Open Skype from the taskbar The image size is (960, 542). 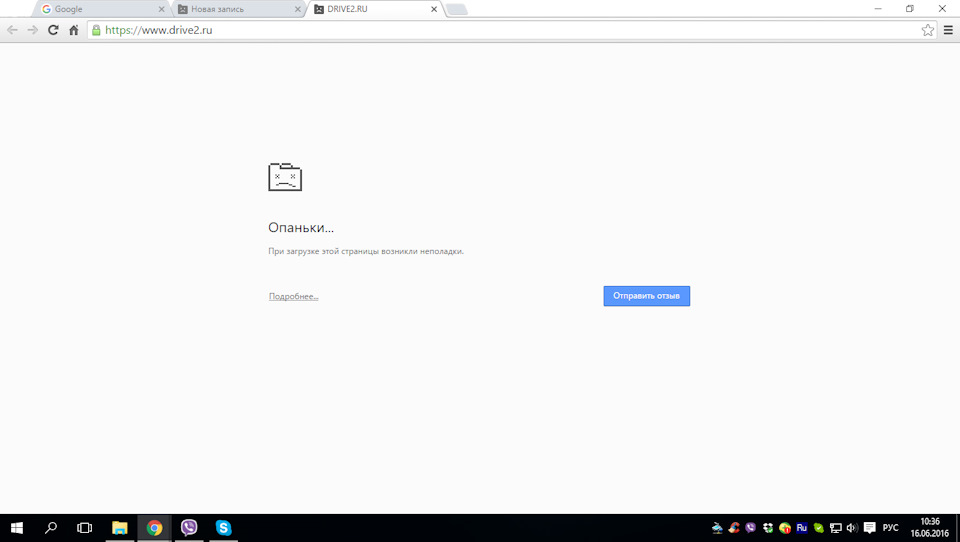click(x=223, y=527)
